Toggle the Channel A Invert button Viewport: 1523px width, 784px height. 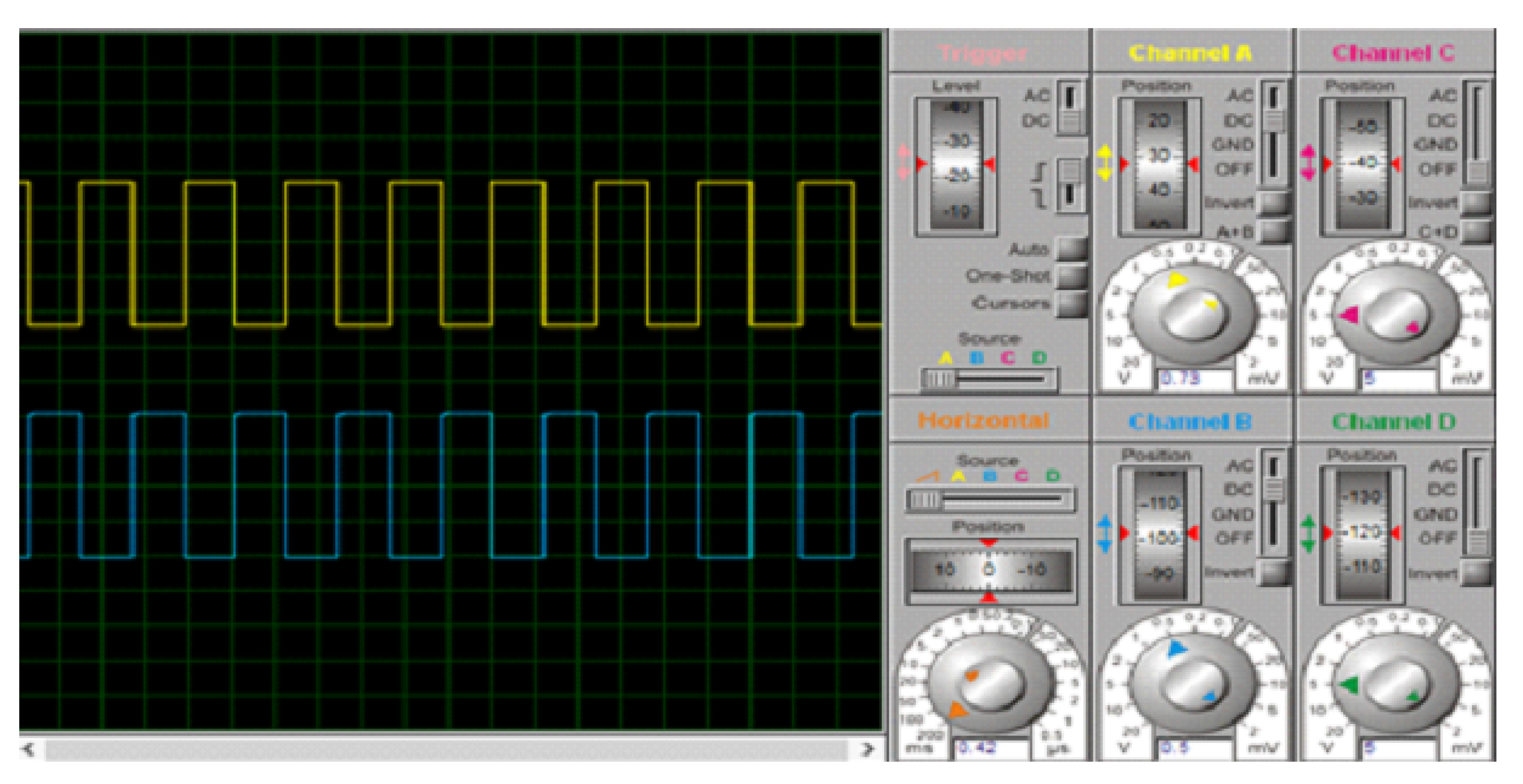(1274, 202)
